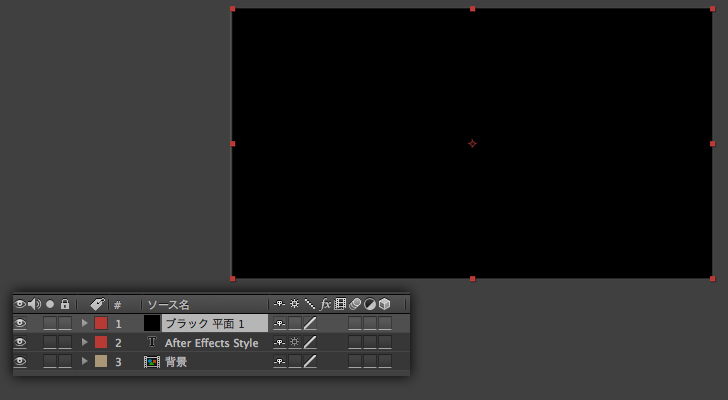Click the adjustment layer half-circle icon in header
This screenshot has height=400, width=728.
pos(370,304)
